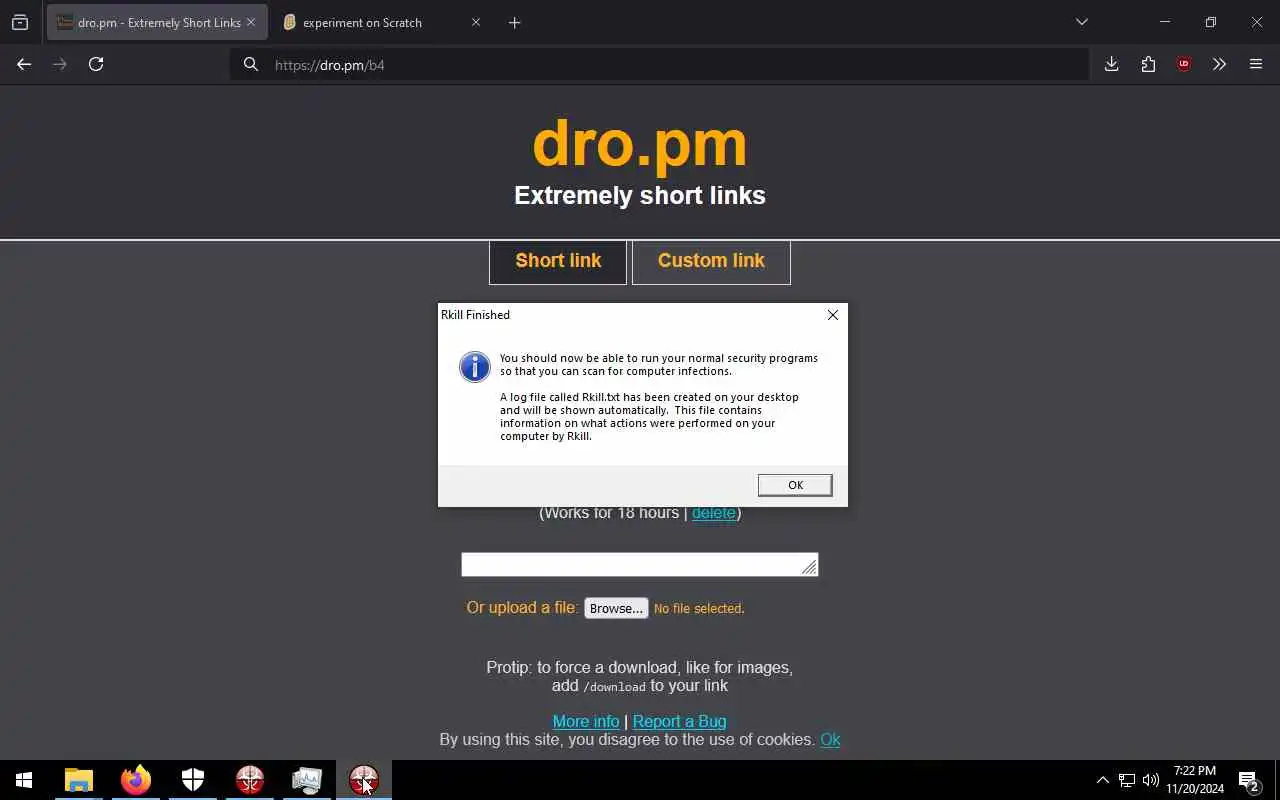Select the experiment on Scratch tab
Image resolution: width=1280 pixels, height=800 pixels.
pyautogui.click(x=362, y=22)
